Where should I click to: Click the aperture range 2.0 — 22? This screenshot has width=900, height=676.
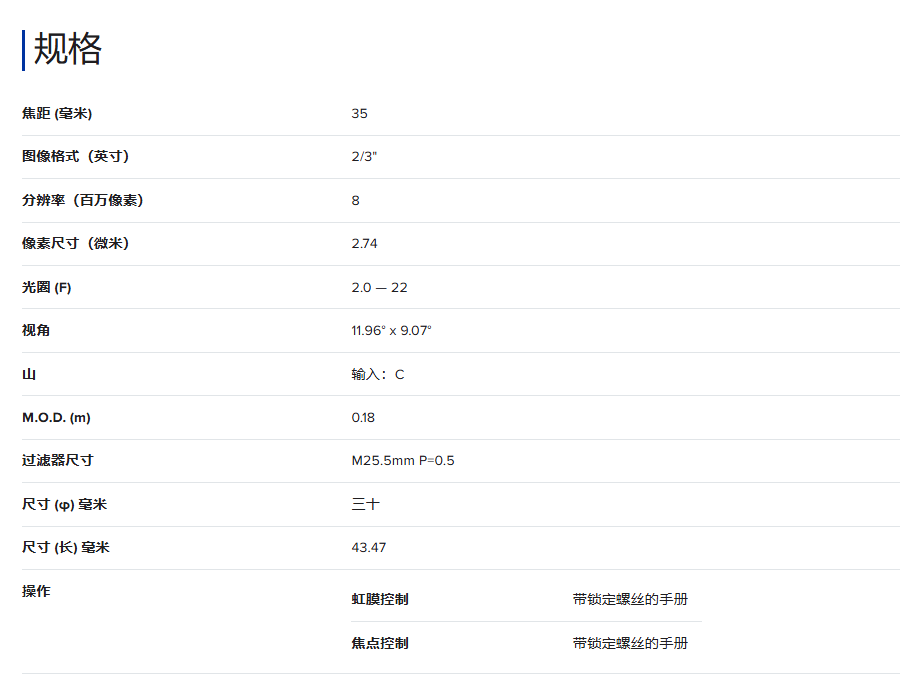pos(379,288)
